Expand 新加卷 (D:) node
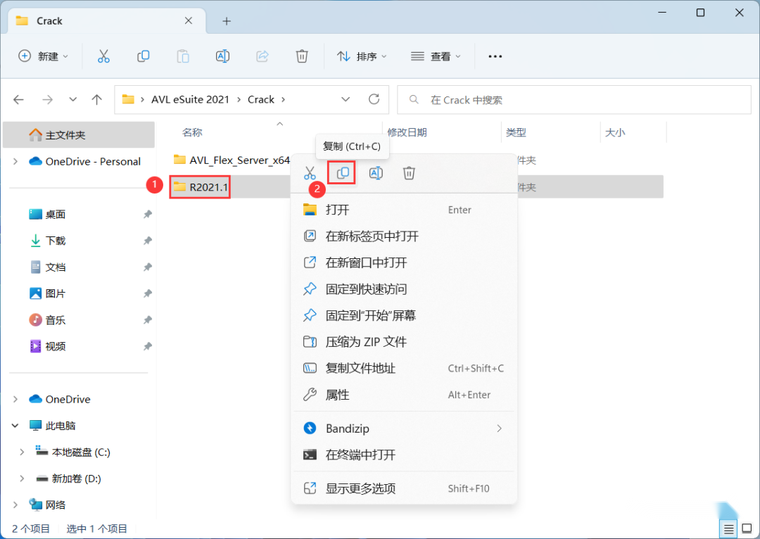760x539 pixels. coord(22,478)
